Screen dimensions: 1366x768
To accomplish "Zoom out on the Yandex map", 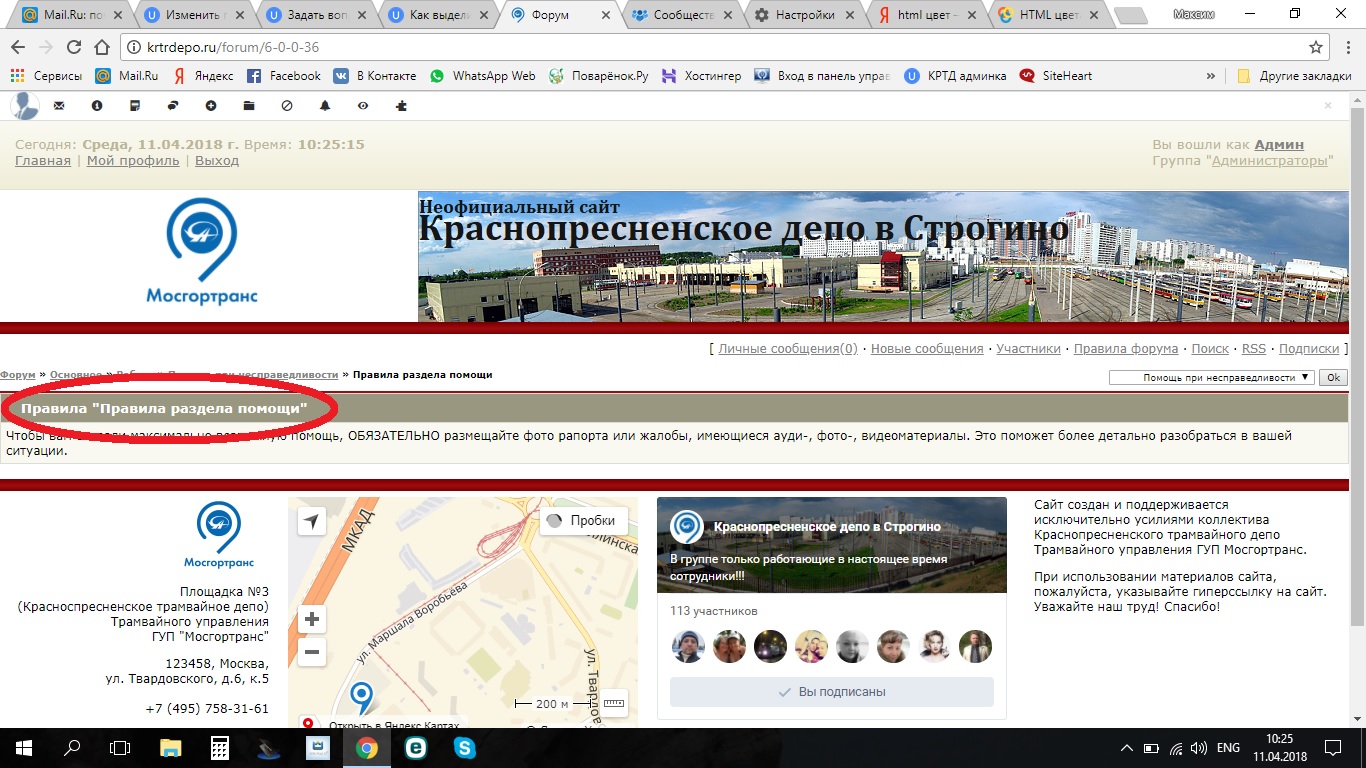I will click(312, 653).
